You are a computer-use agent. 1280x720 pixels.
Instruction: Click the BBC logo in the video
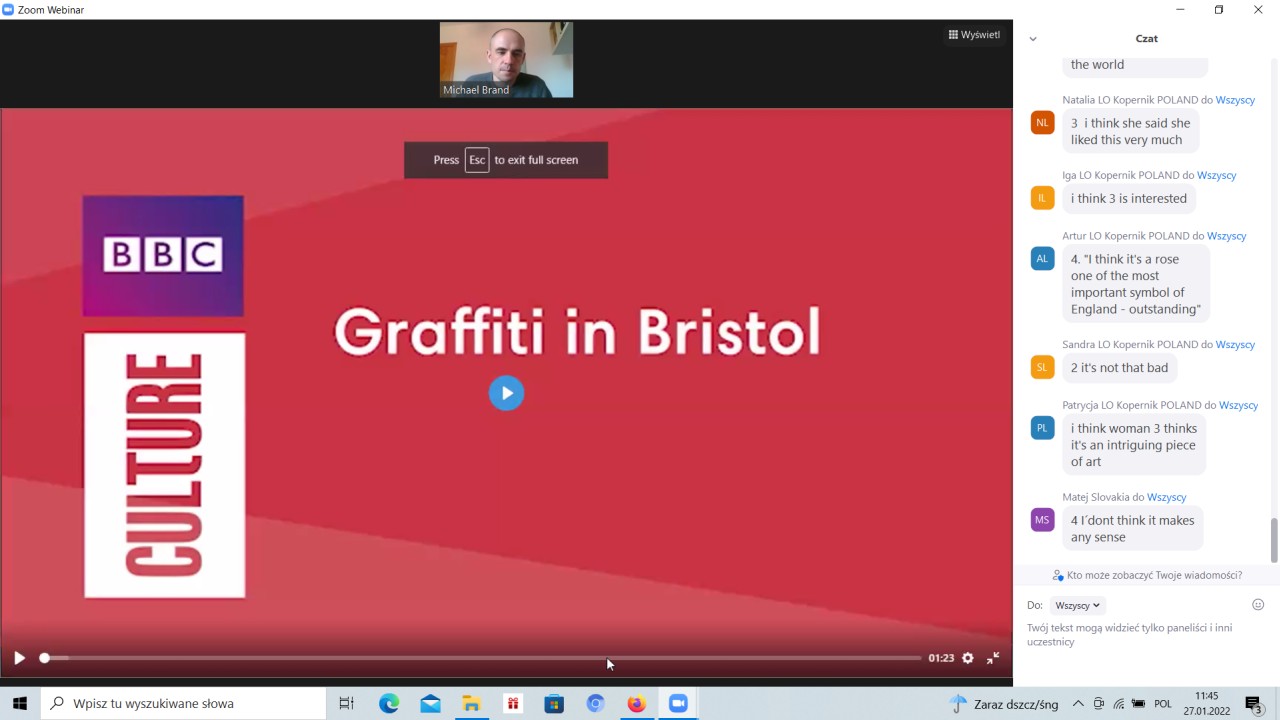click(x=163, y=255)
